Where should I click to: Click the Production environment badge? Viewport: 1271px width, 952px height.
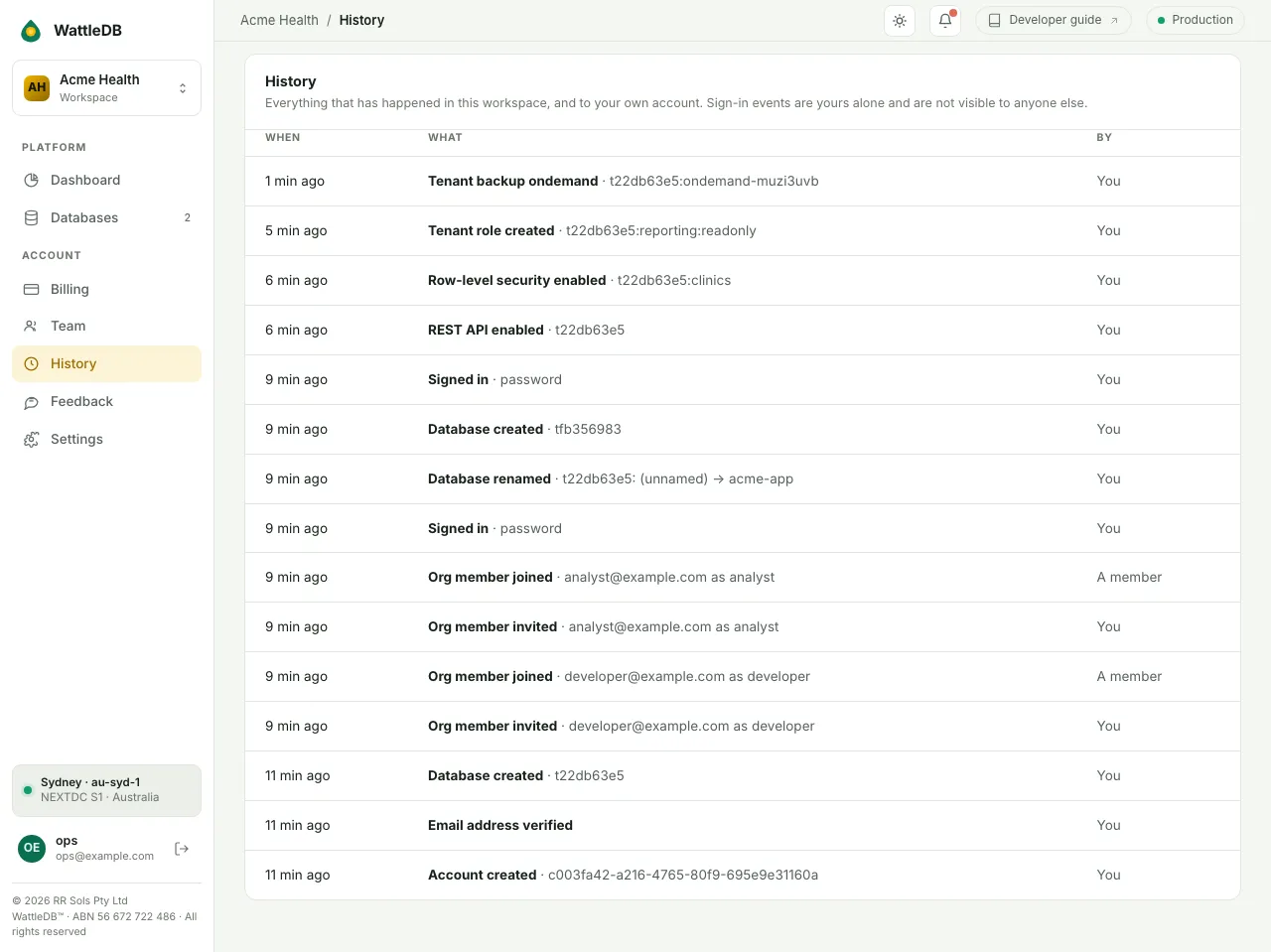(x=1195, y=20)
